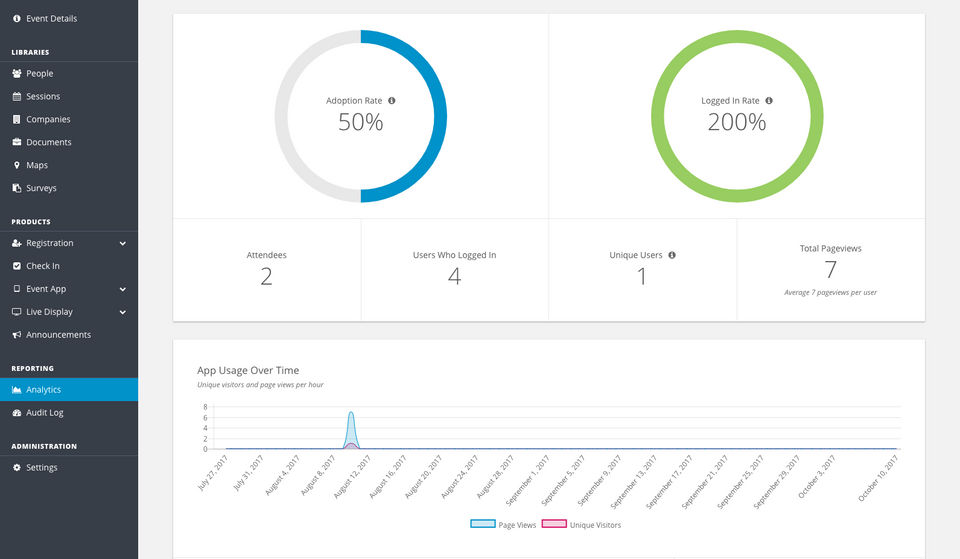Screen dimensions: 960x559
Task: Toggle the Unique Visitors legend swatch
Action: [554, 524]
